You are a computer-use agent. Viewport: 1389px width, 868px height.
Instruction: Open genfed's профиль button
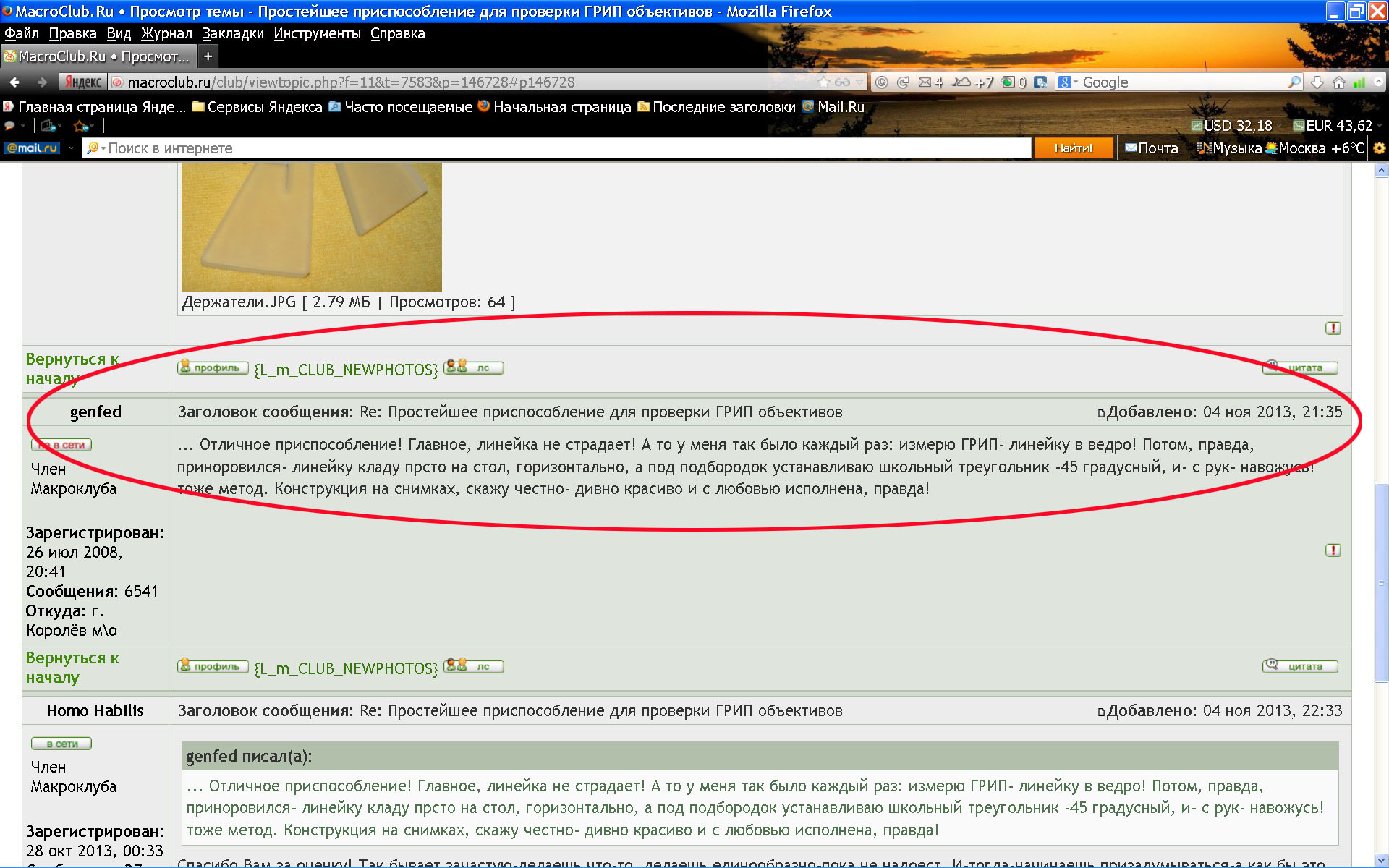[213, 666]
